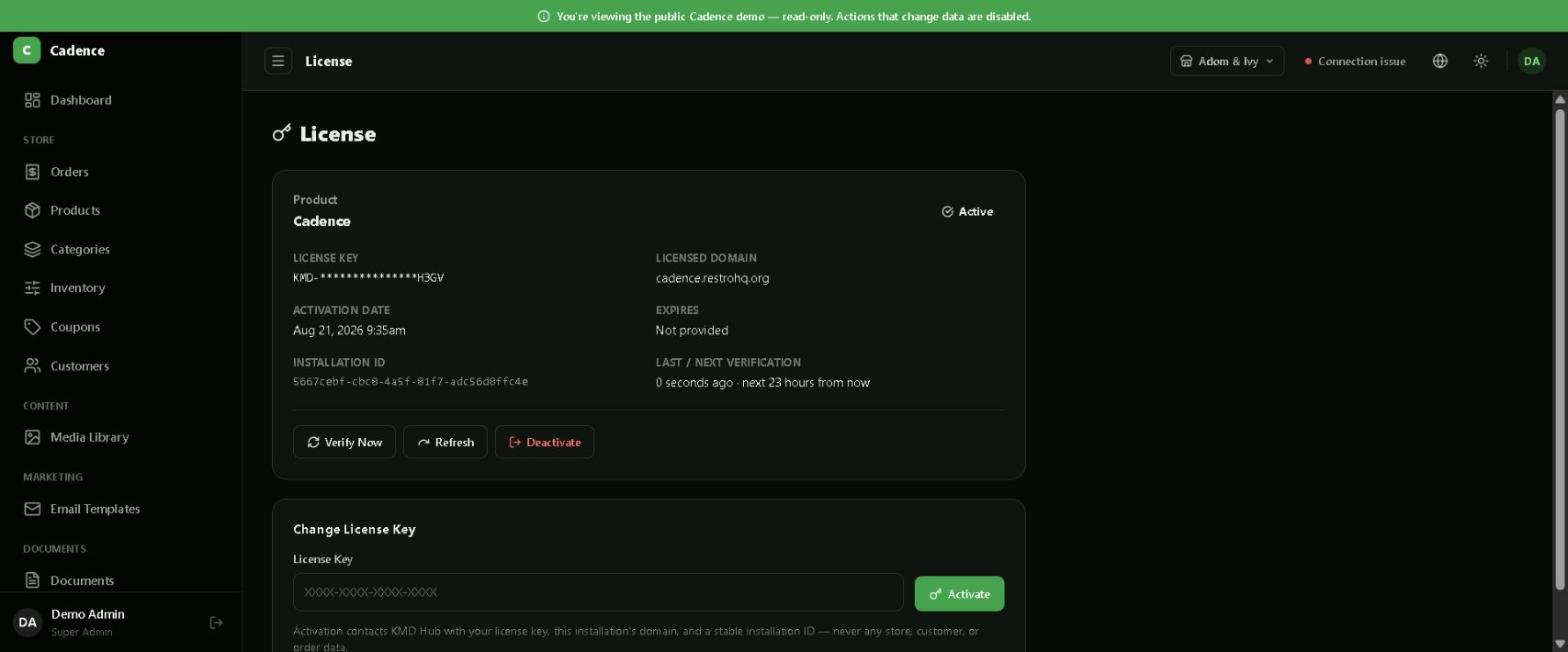1568x652 pixels.
Task: Select the installation ID 5667cebf value
Action: [410, 382]
